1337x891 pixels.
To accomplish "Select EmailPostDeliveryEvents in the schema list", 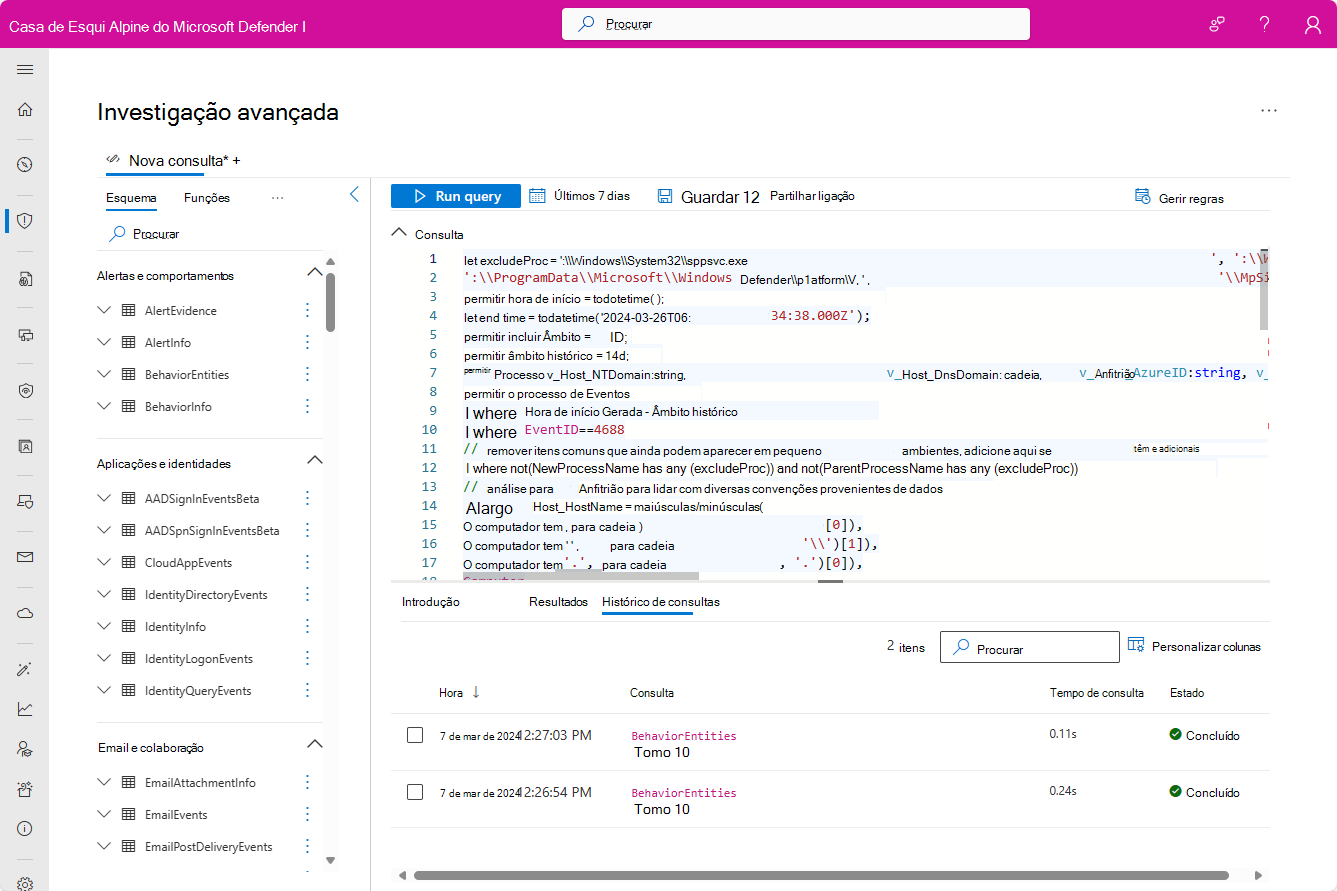I will pos(208,847).
